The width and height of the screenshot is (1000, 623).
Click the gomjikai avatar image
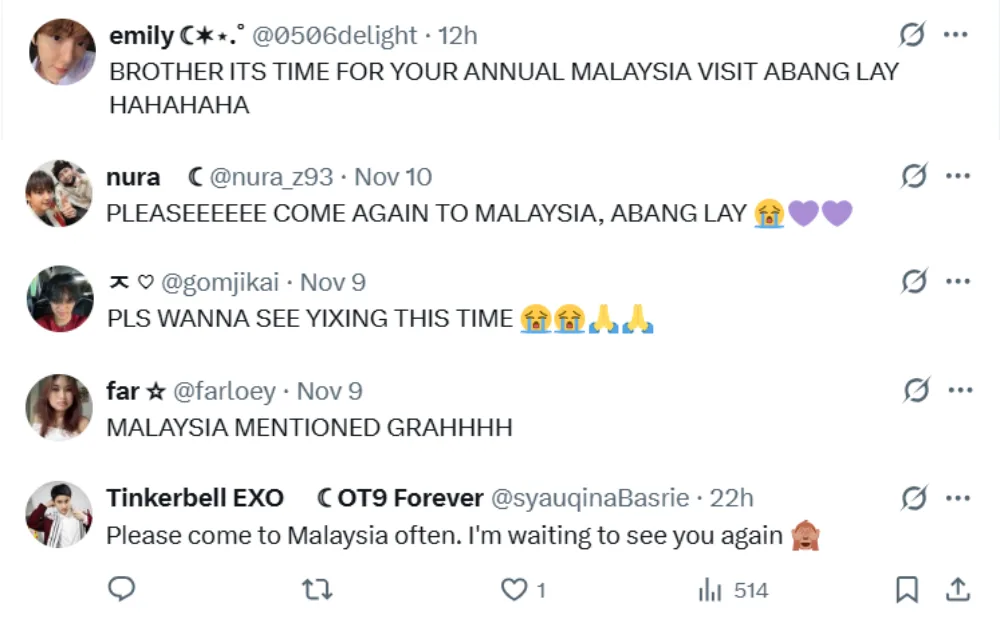pyautogui.click(x=59, y=298)
